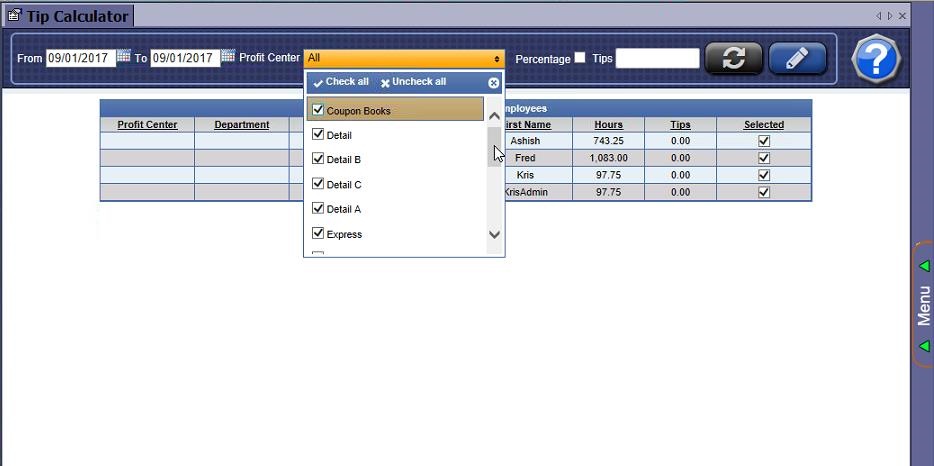Click the pencil edit button
This screenshot has height=466, width=934.
(797, 58)
